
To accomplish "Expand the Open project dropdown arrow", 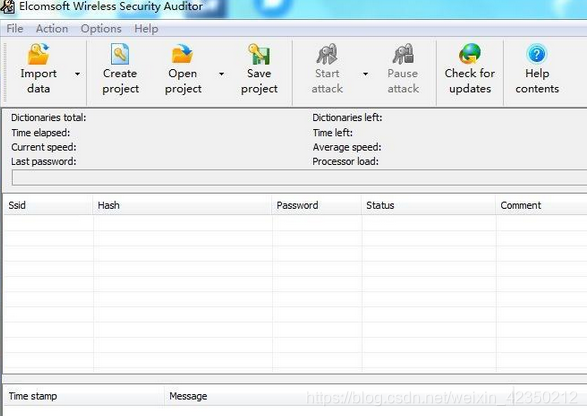I will (x=222, y=74).
